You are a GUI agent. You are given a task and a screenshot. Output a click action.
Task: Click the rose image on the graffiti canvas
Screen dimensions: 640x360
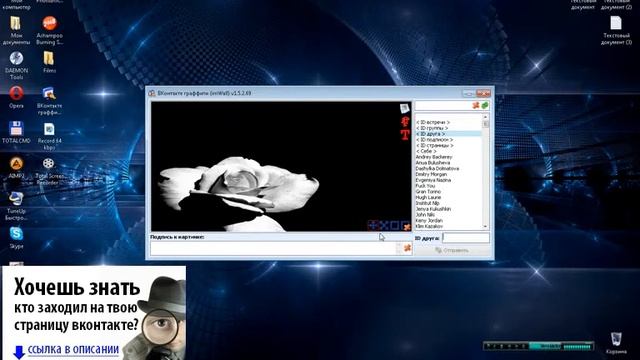[239, 193]
